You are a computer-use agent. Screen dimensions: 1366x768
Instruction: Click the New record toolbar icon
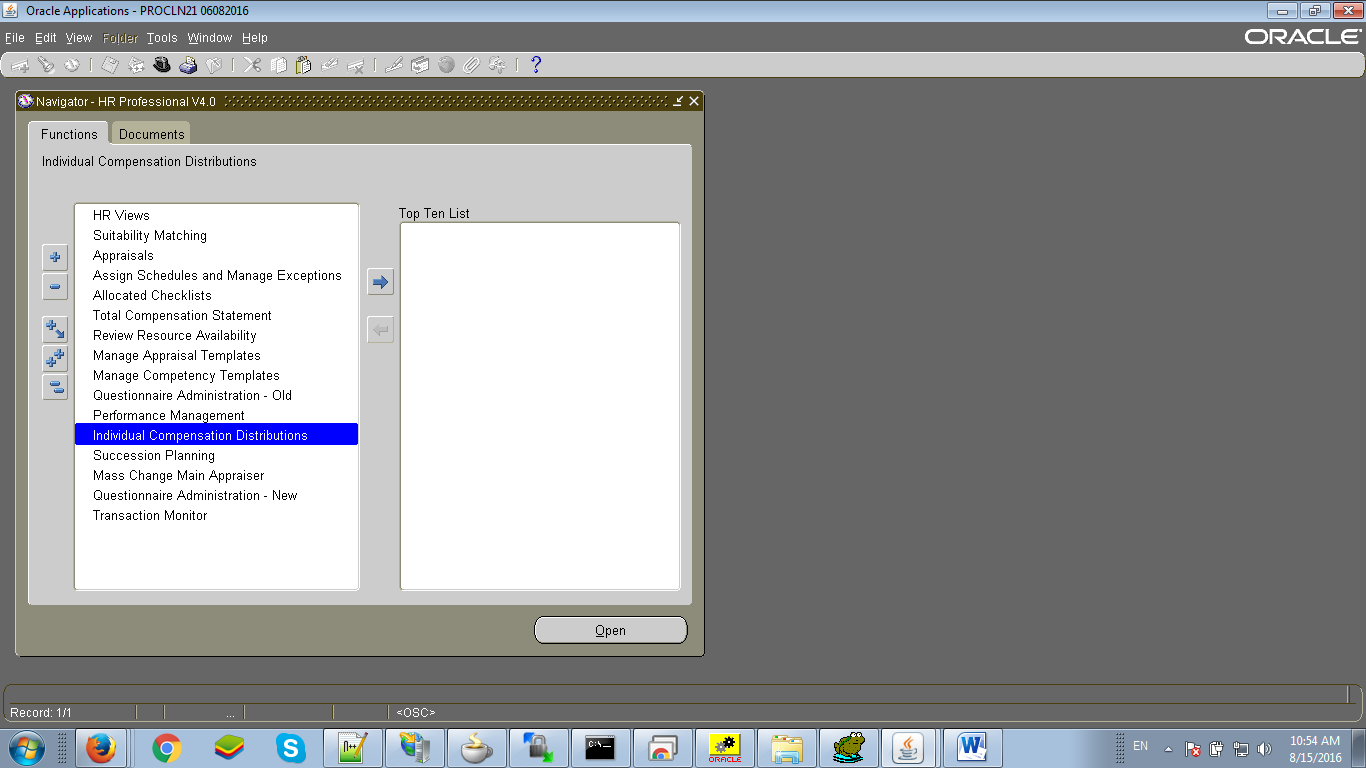(x=20, y=65)
